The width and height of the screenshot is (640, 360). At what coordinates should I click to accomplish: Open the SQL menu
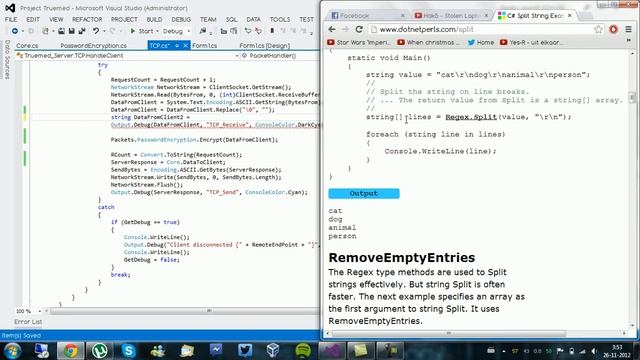(x=231, y=20)
